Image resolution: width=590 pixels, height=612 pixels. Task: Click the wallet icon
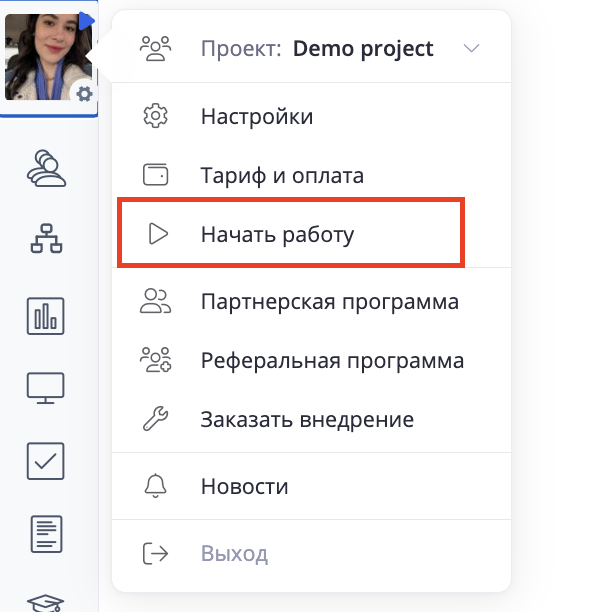point(155,174)
